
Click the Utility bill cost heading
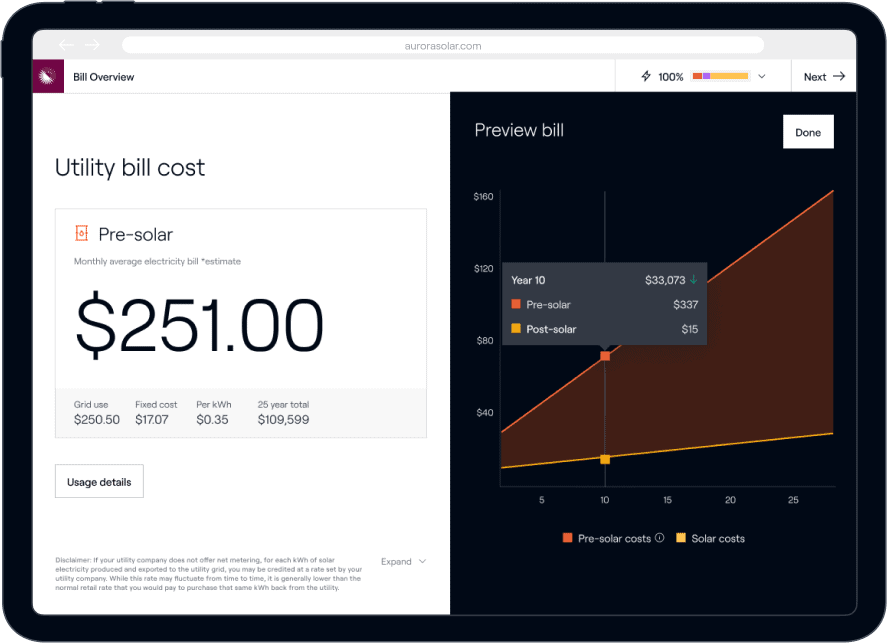pyautogui.click(x=130, y=168)
